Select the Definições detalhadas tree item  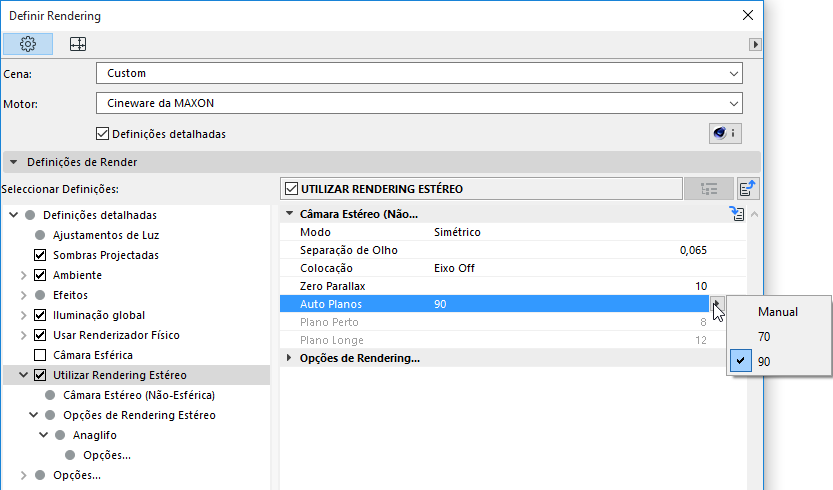100,215
